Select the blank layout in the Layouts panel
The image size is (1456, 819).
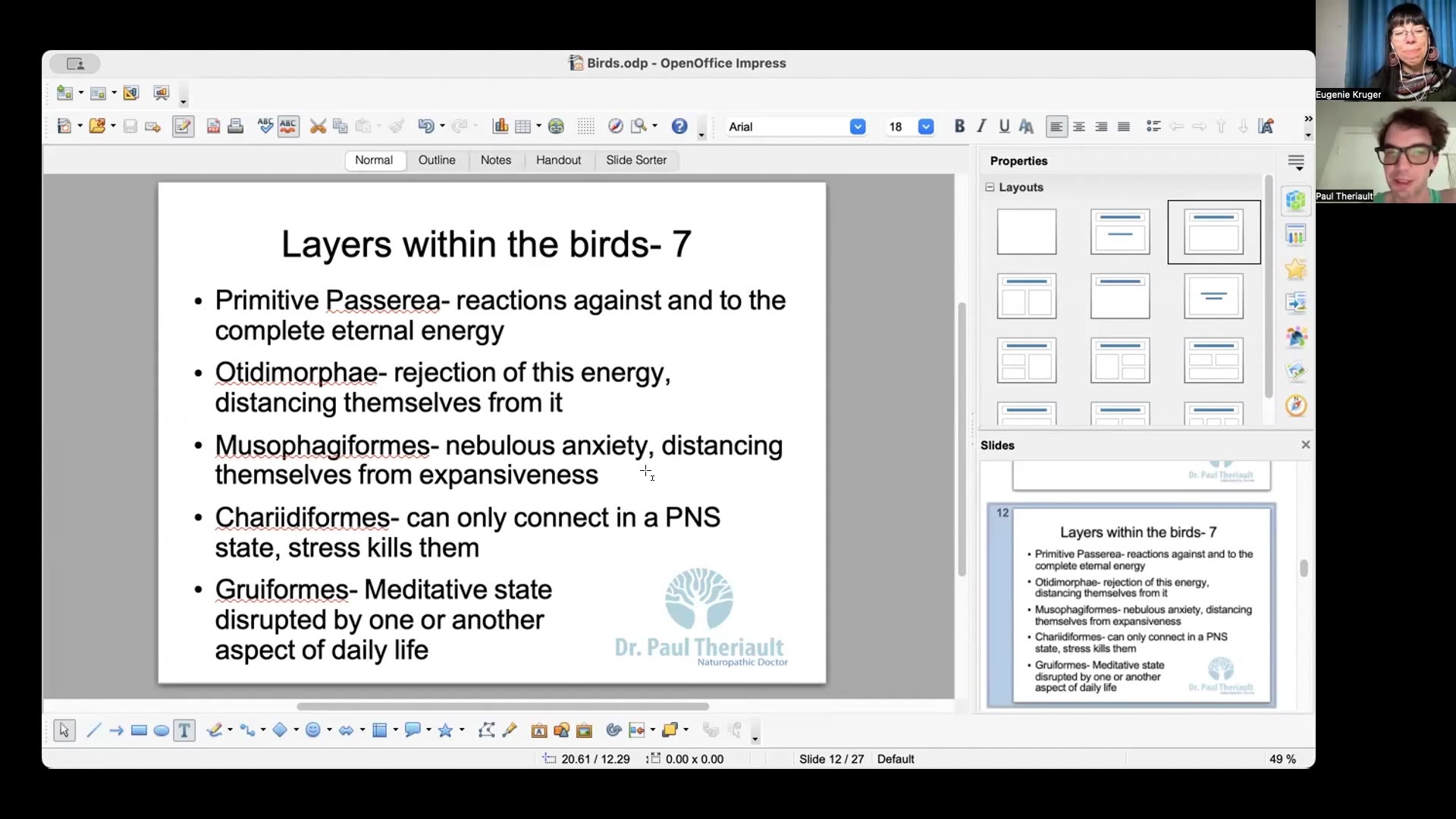coord(1026,232)
